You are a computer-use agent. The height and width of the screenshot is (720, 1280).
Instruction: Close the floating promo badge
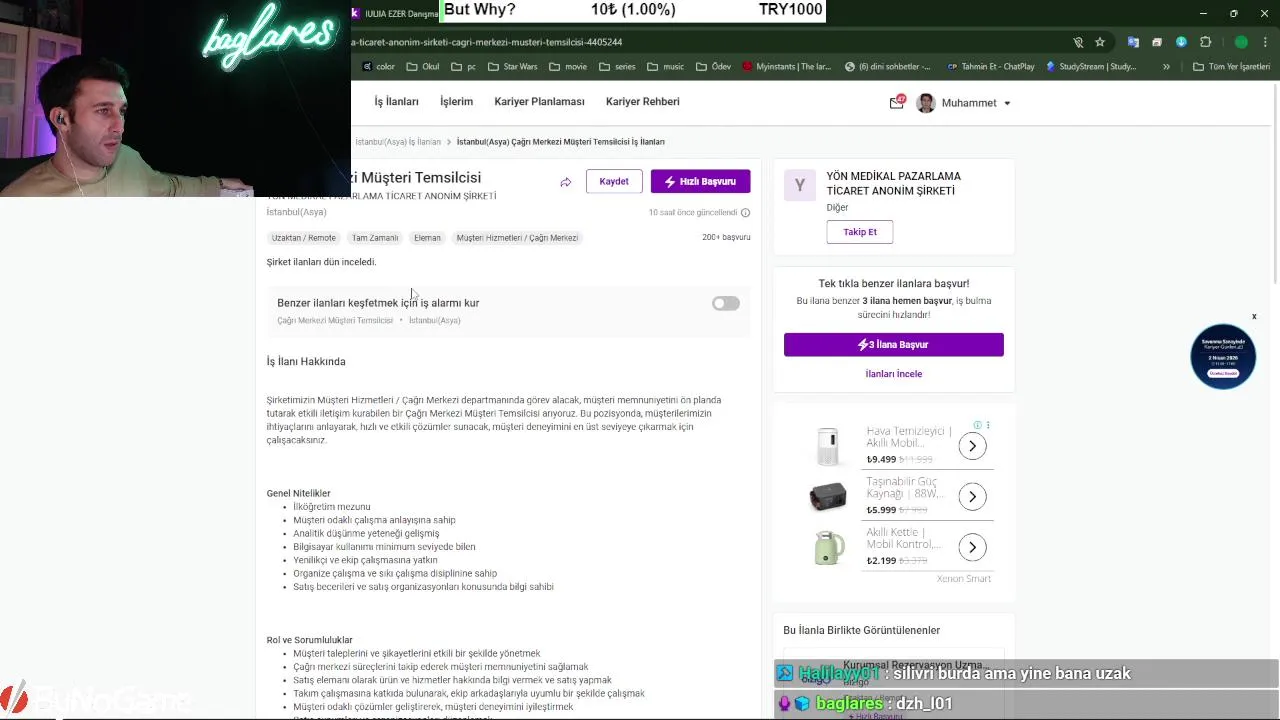click(x=1254, y=317)
